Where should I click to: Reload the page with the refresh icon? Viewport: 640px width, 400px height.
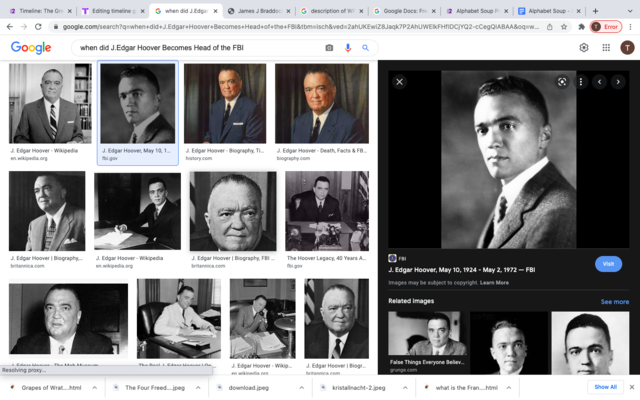click(x=38, y=27)
